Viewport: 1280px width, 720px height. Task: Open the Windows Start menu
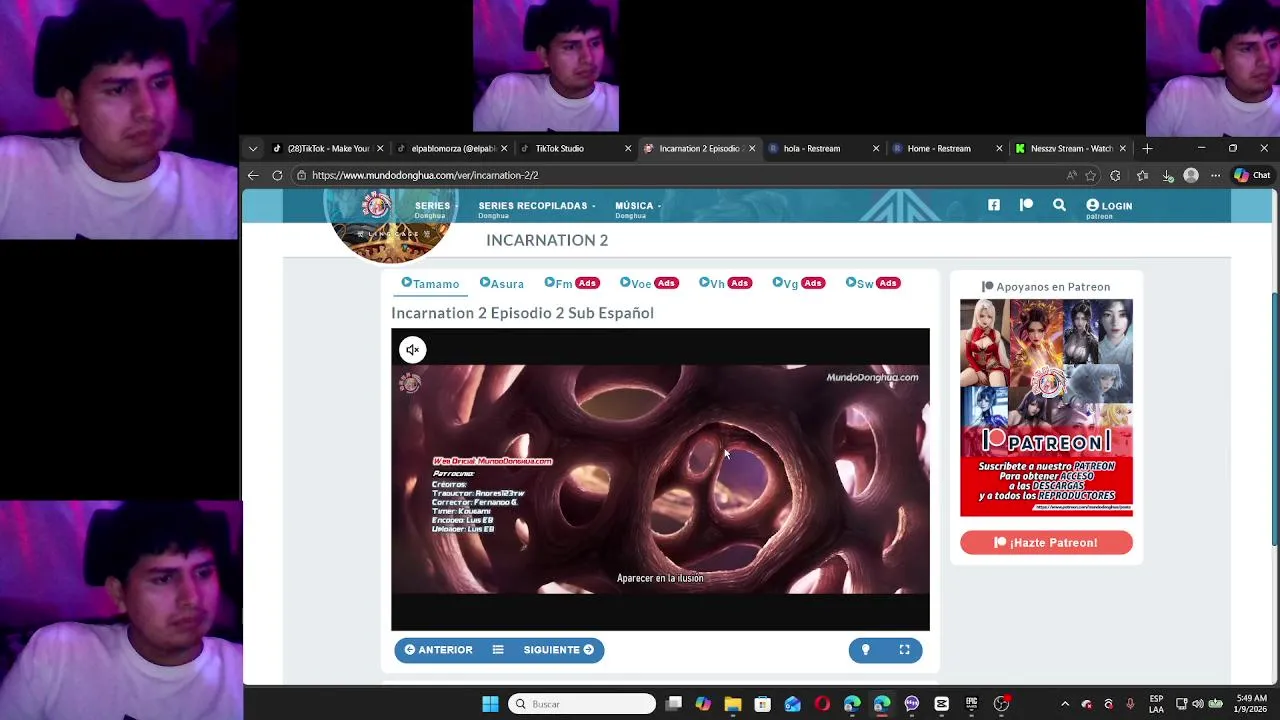[x=490, y=704]
